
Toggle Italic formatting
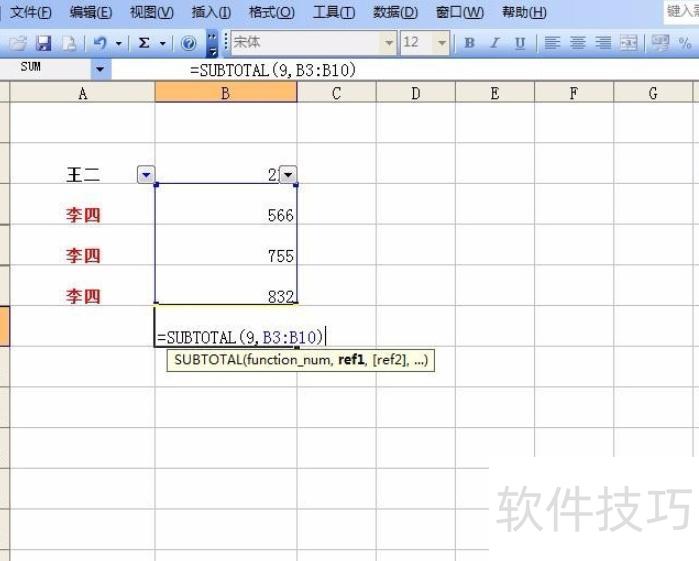494,43
